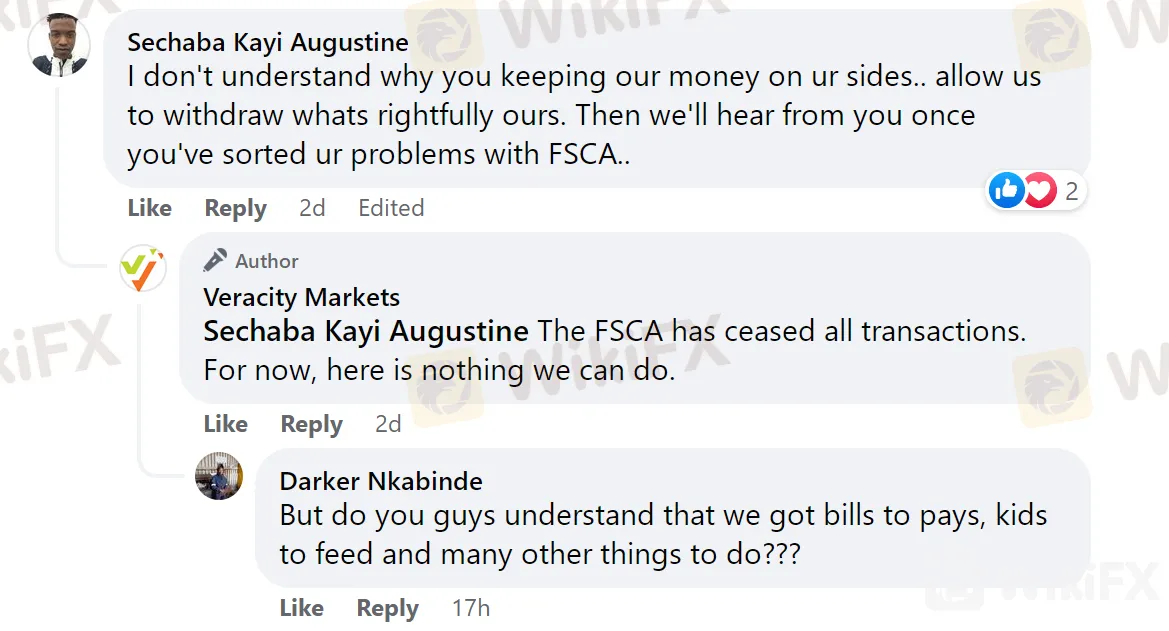The image size is (1169, 631).
Task: Like Darker Nkabinde's comment
Action: pos(302,609)
